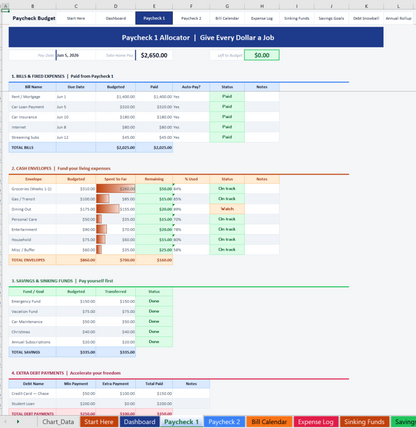Image resolution: width=416 pixels, height=428 pixels.
Task: Select Student Loan extra payment $0.00
Action: point(116,404)
